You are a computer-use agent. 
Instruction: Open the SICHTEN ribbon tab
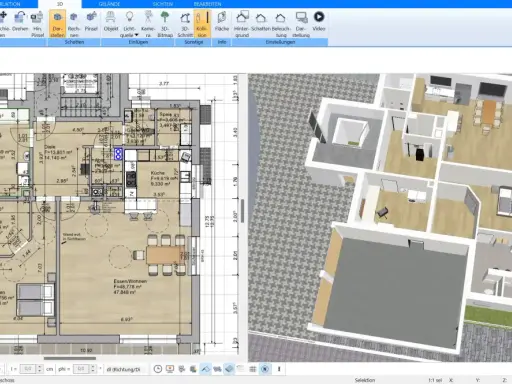point(163,4)
